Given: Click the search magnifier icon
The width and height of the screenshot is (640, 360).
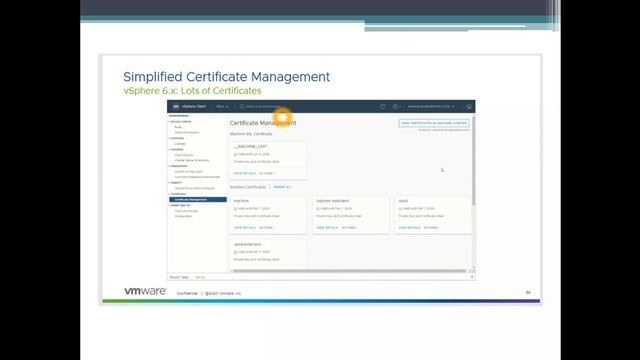Looking at the screenshot, I should 242,107.
